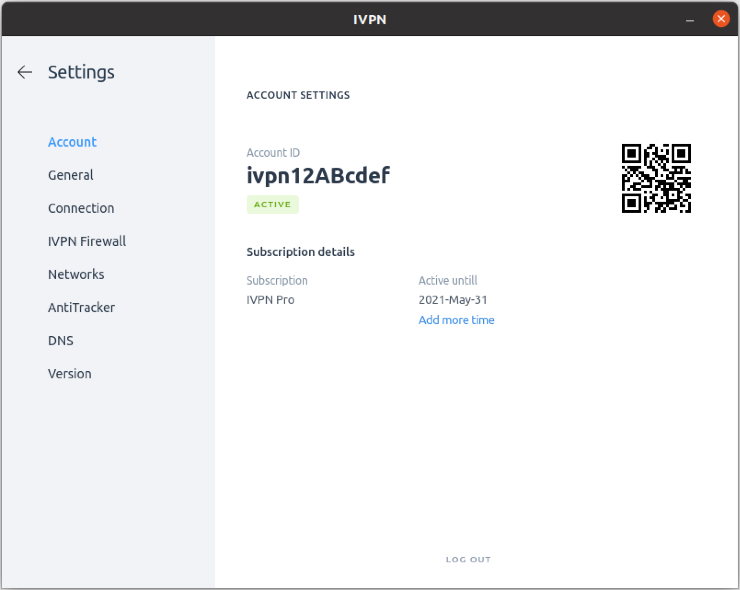Open the Account settings section
Screen dimensions: 740x590
tap(72, 142)
